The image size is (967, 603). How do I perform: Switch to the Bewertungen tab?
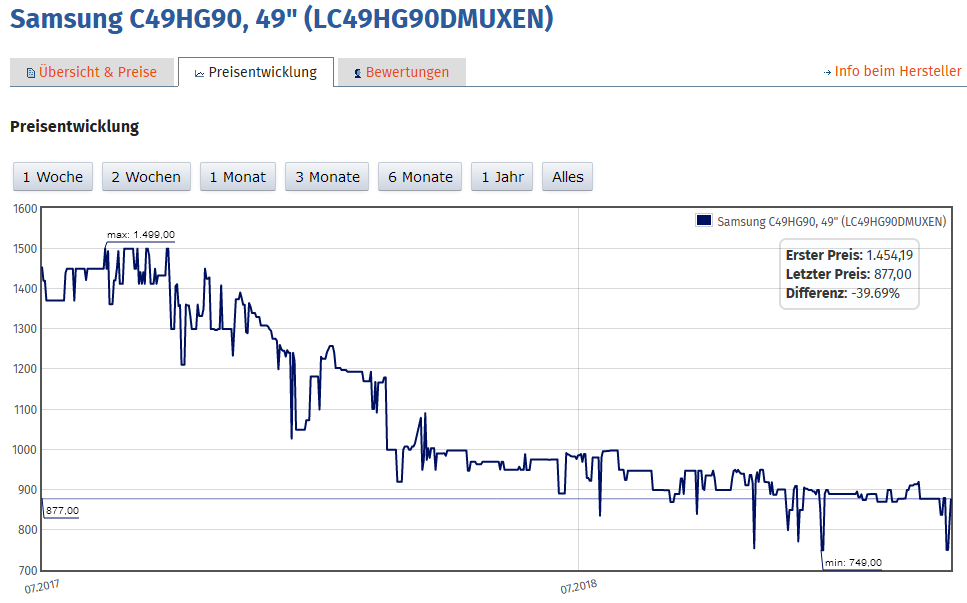(401, 72)
